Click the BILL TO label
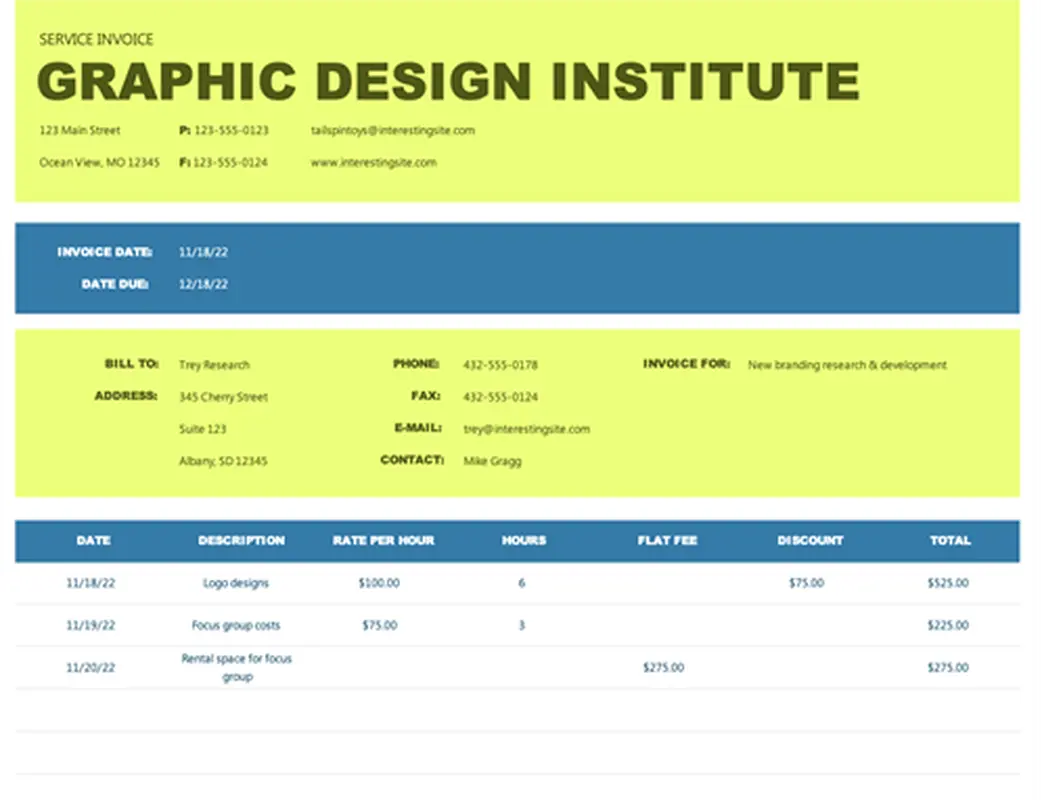 132,363
